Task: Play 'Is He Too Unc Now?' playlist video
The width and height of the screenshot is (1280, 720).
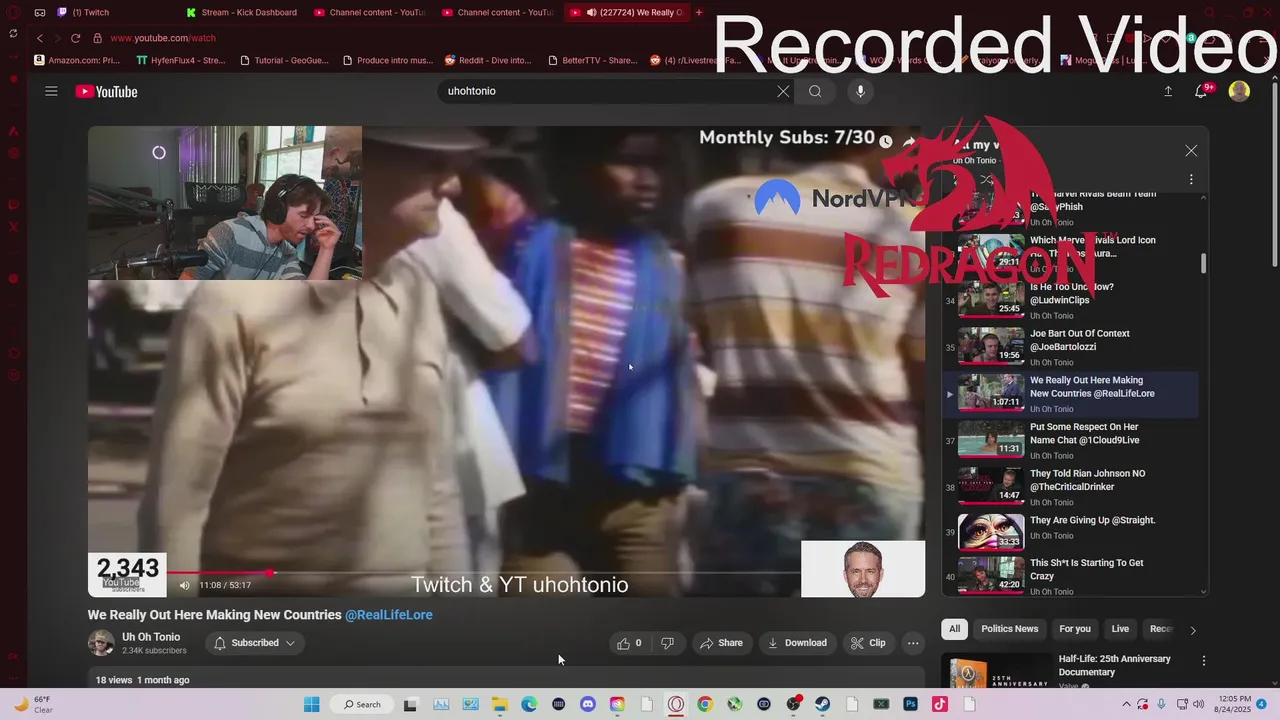Action: pyautogui.click(x=1070, y=301)
